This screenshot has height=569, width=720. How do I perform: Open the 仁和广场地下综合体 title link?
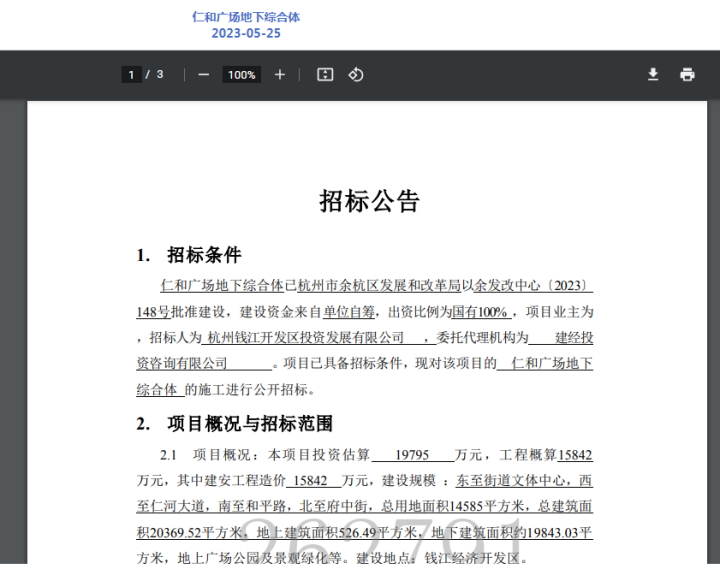tap(246, 17)
